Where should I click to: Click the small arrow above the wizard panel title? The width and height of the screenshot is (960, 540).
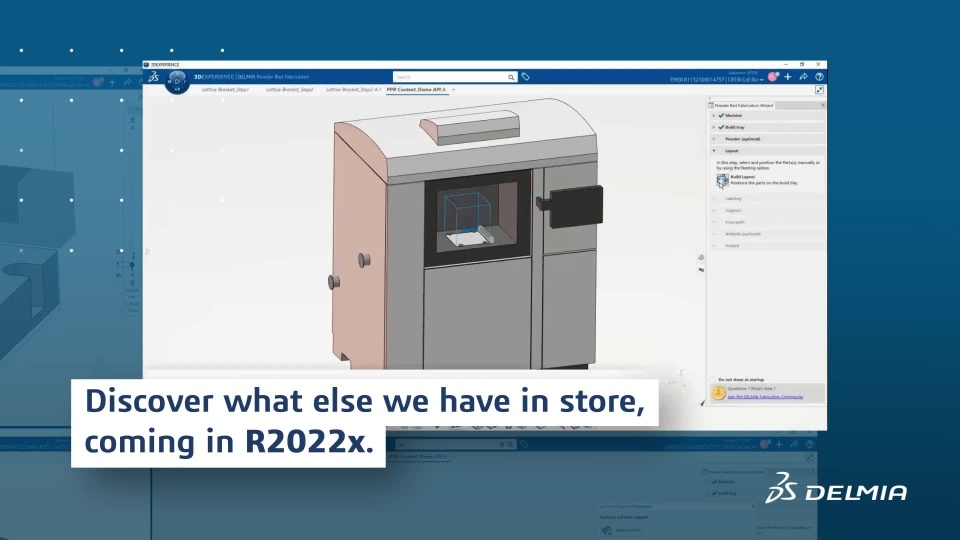(x=710, y=99)
